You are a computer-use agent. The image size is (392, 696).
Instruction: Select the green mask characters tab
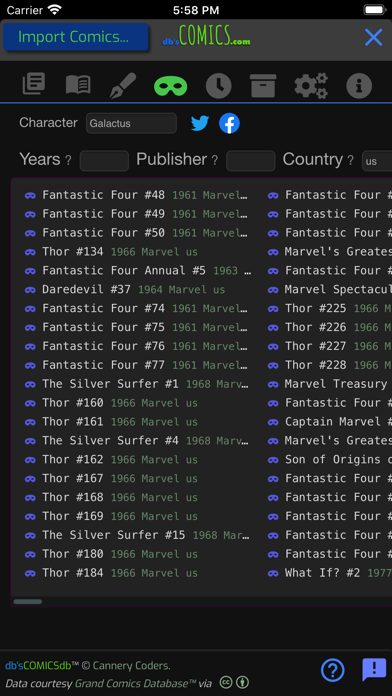(170, 86)
